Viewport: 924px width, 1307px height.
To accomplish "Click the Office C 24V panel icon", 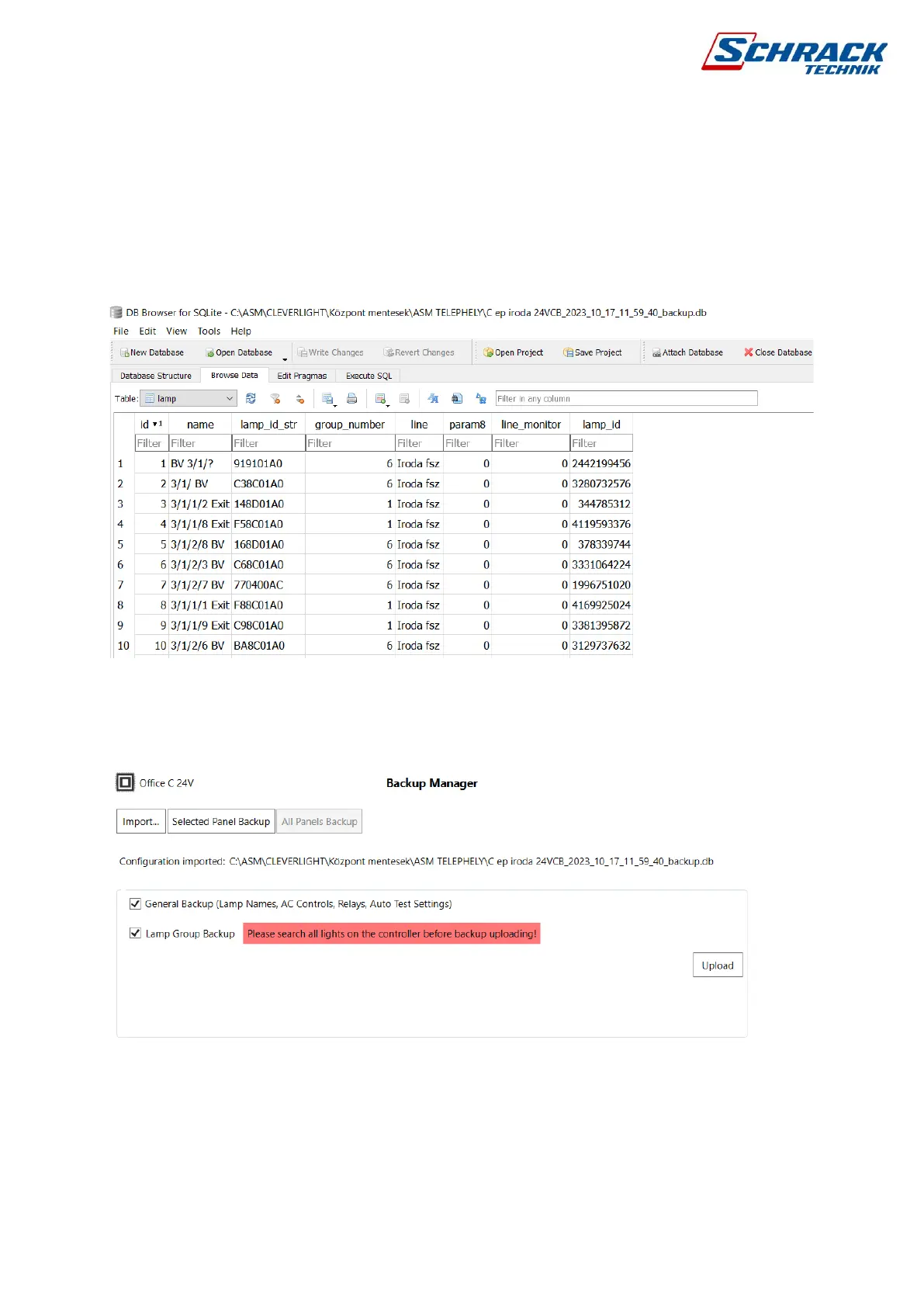I will click(x=125, y=782).
